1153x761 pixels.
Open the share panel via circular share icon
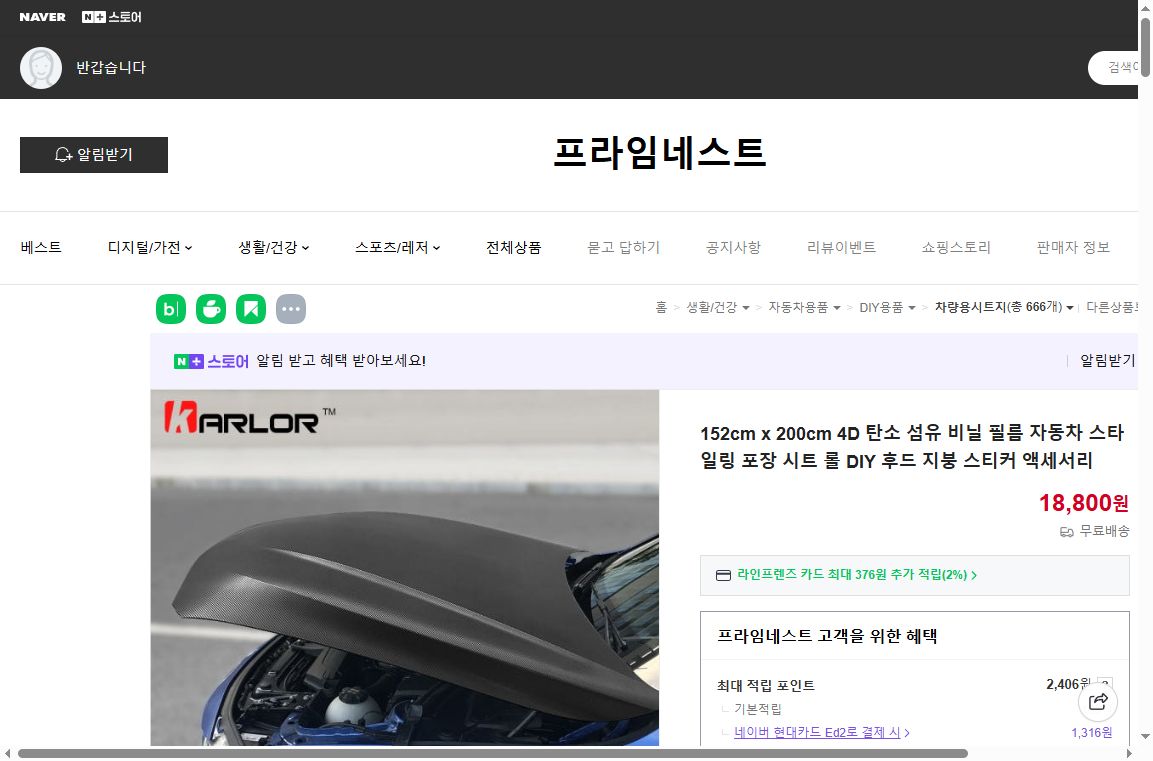click(x=1098, y=702)
